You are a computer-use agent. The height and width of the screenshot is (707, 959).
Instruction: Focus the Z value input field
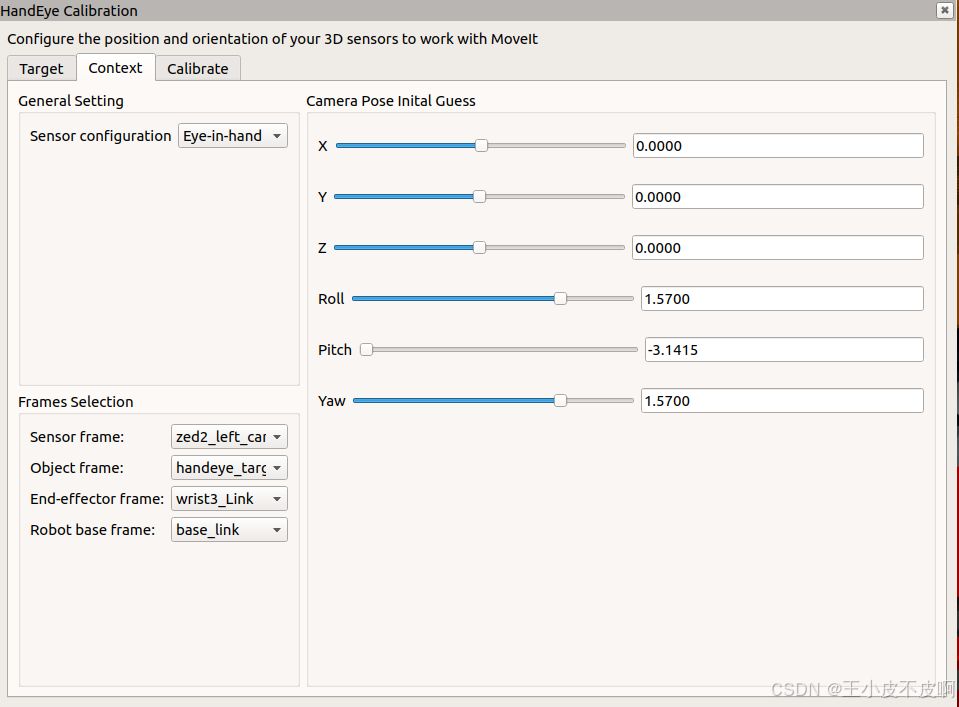tap(778, 248)
